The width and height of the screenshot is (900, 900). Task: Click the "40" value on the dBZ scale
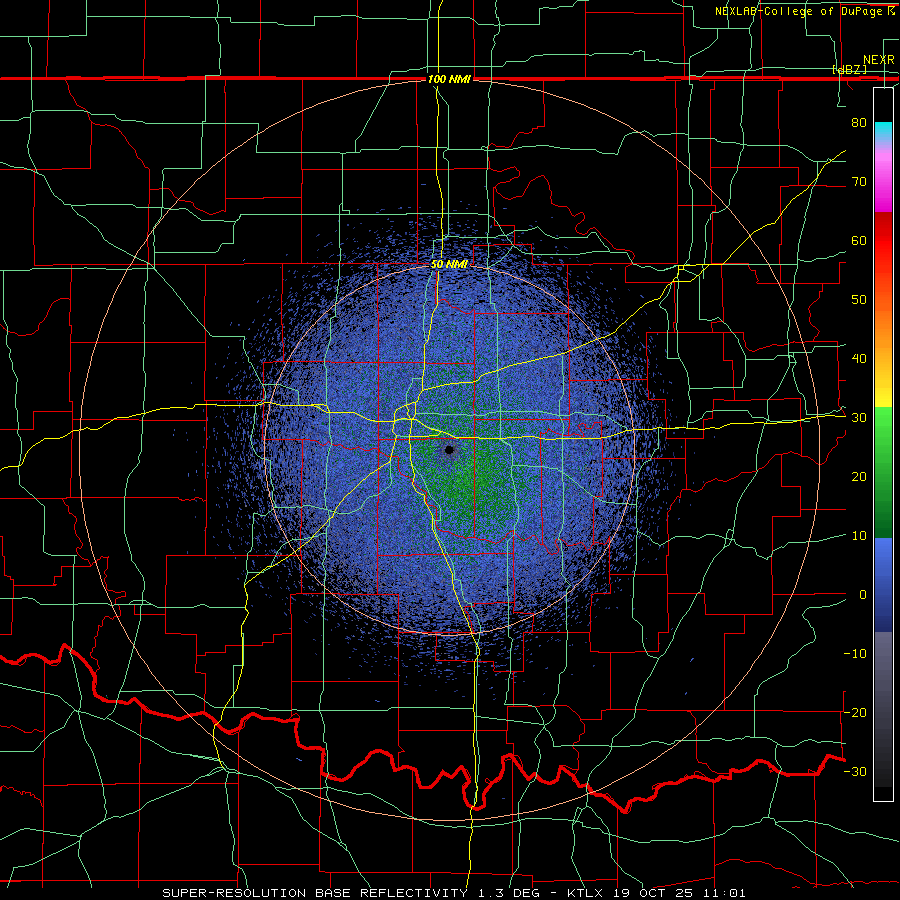pos(859,359)
